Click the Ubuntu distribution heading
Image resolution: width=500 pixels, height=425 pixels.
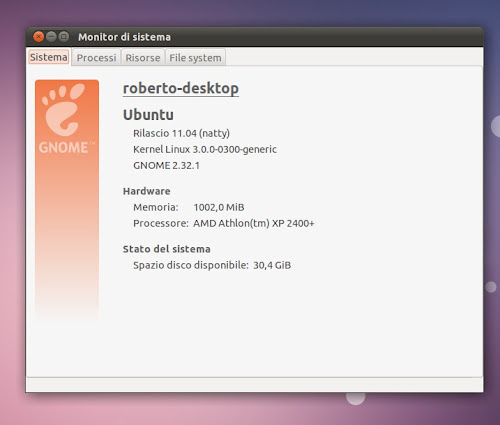pos(148,115)
